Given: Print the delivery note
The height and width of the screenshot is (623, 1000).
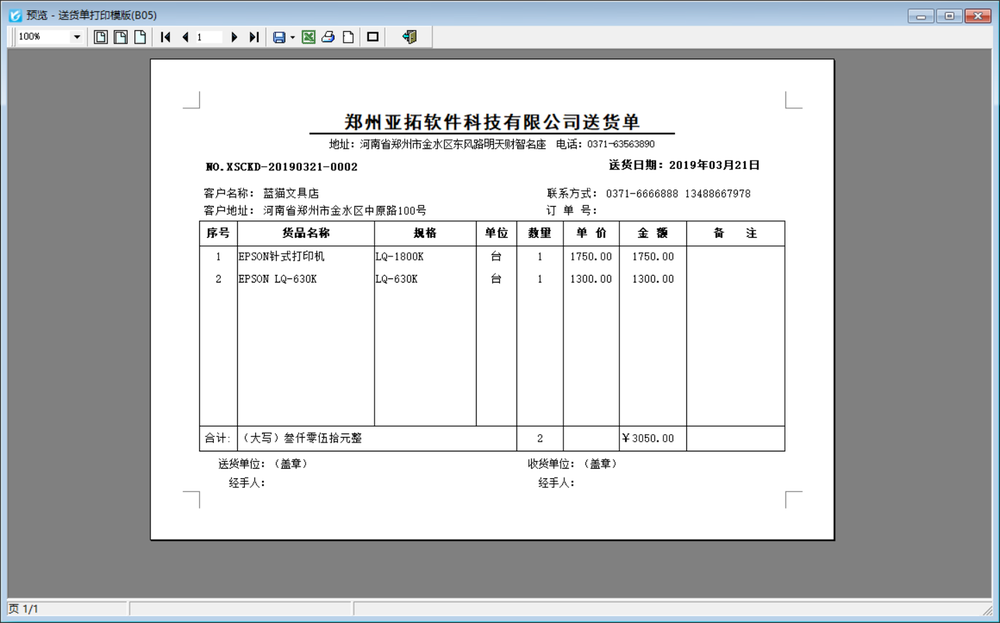Looking at the screenshot, I should pyautogui.click(x=328, y=37).
